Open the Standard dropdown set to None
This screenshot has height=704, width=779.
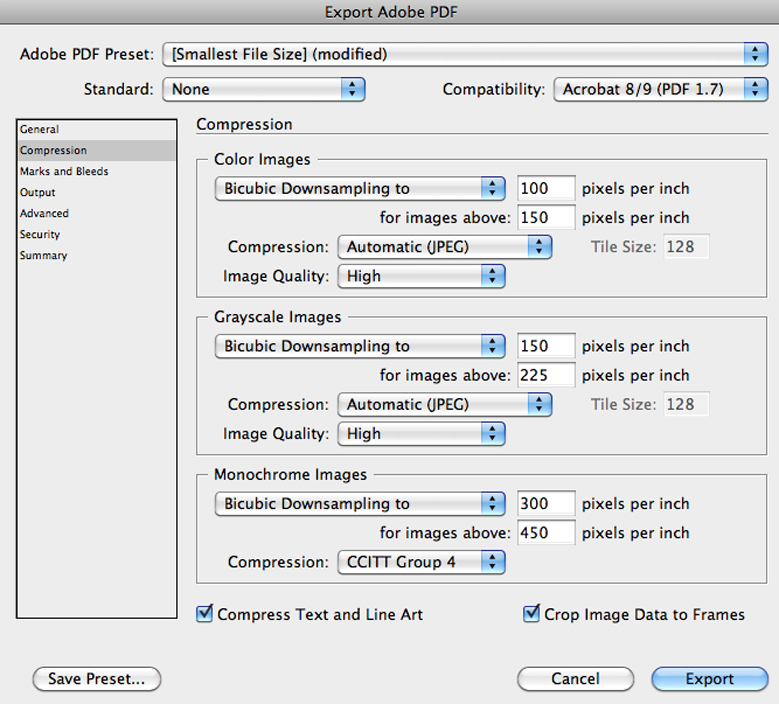(264, 89)
